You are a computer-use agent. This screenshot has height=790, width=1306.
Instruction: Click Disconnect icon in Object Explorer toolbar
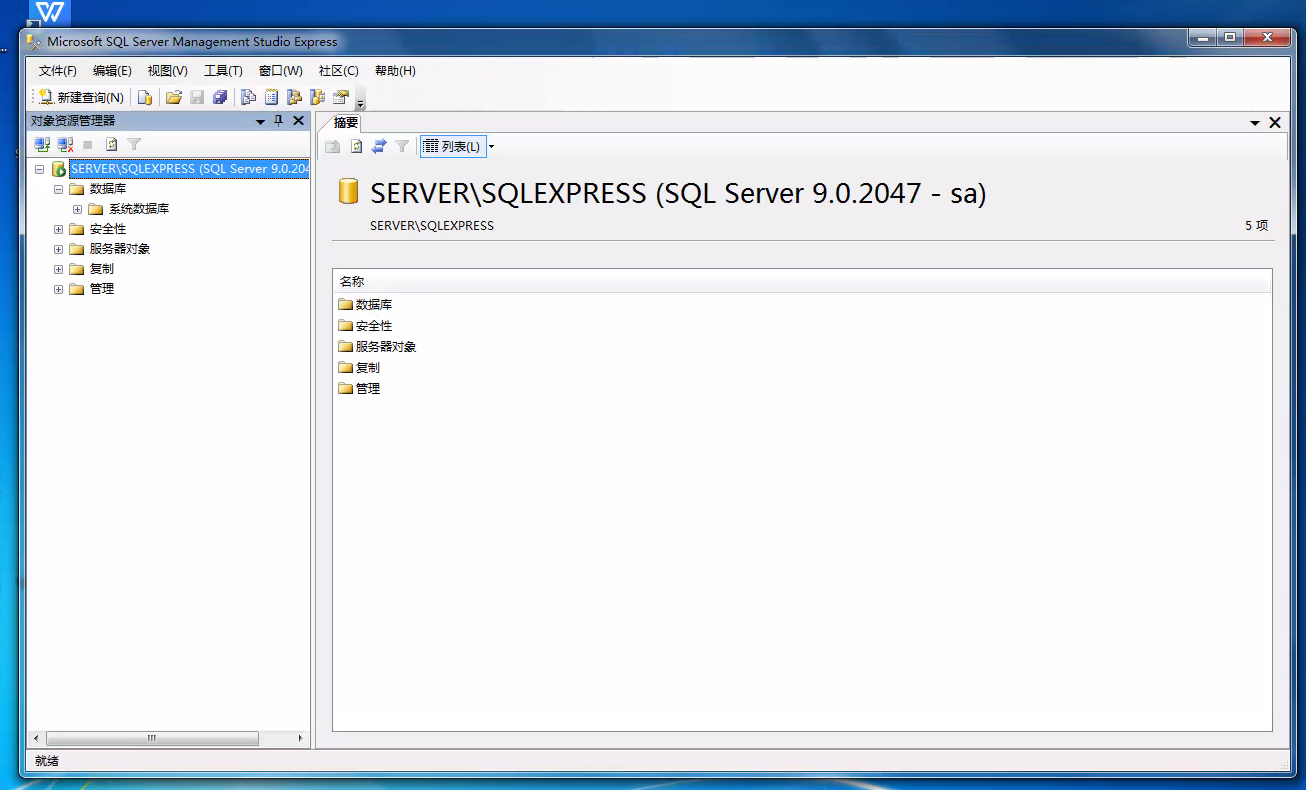[65, 145]
